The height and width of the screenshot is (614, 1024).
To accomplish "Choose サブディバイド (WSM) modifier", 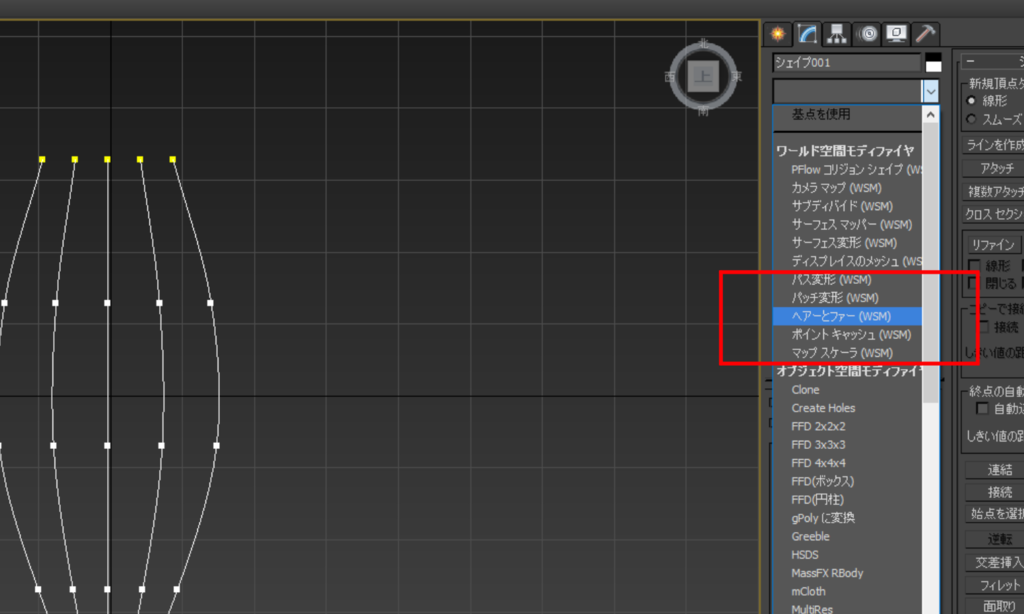I will click(848, 206).
